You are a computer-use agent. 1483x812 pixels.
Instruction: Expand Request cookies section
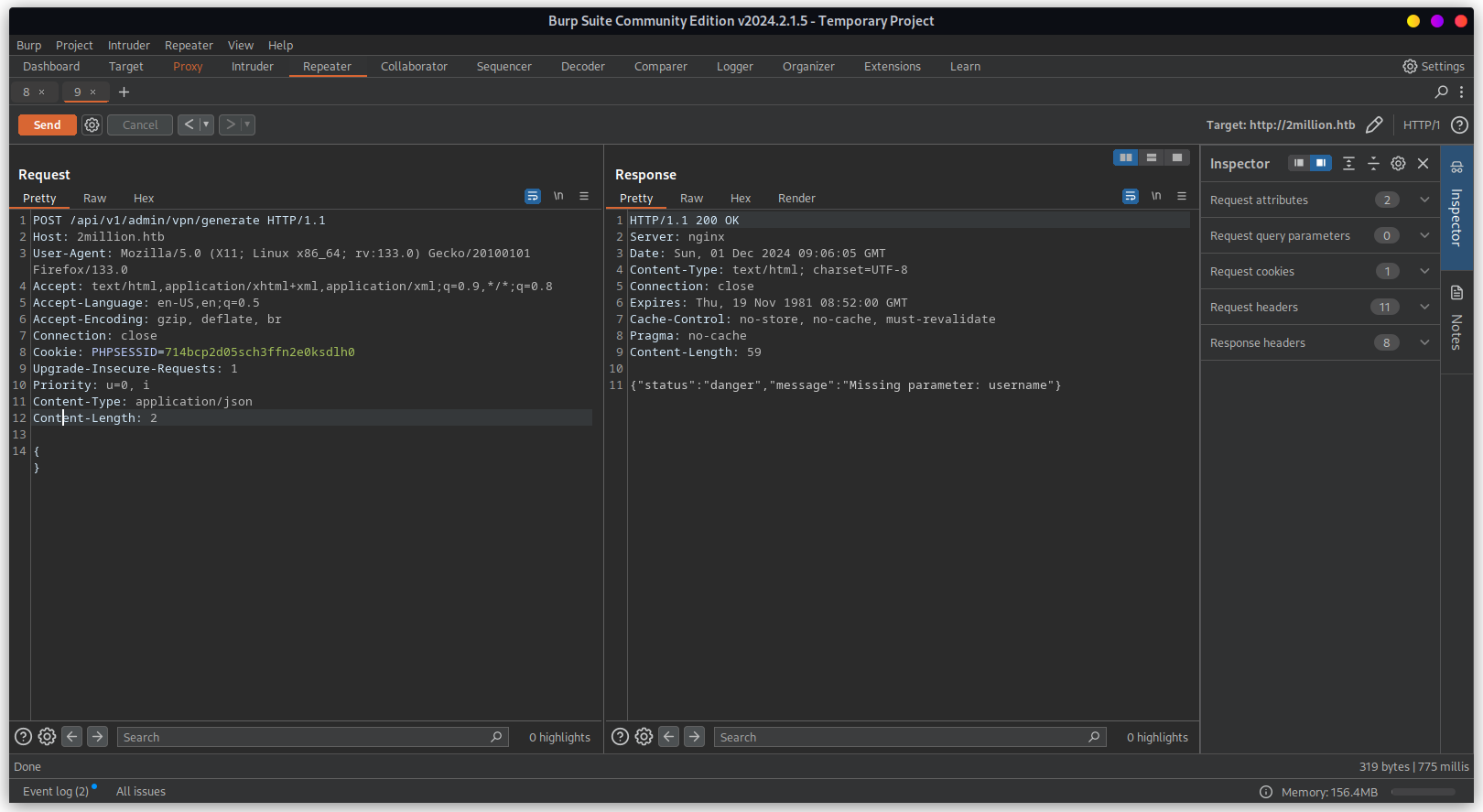click(x=1320, y=271)
